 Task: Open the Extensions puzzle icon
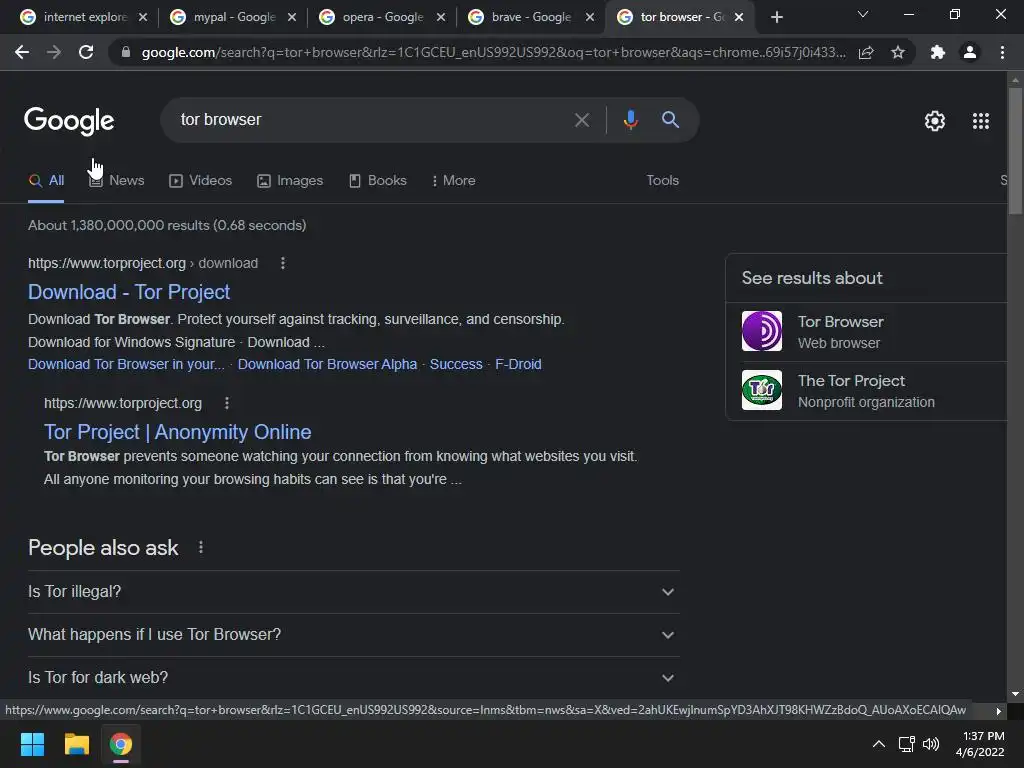pos(938,52)
